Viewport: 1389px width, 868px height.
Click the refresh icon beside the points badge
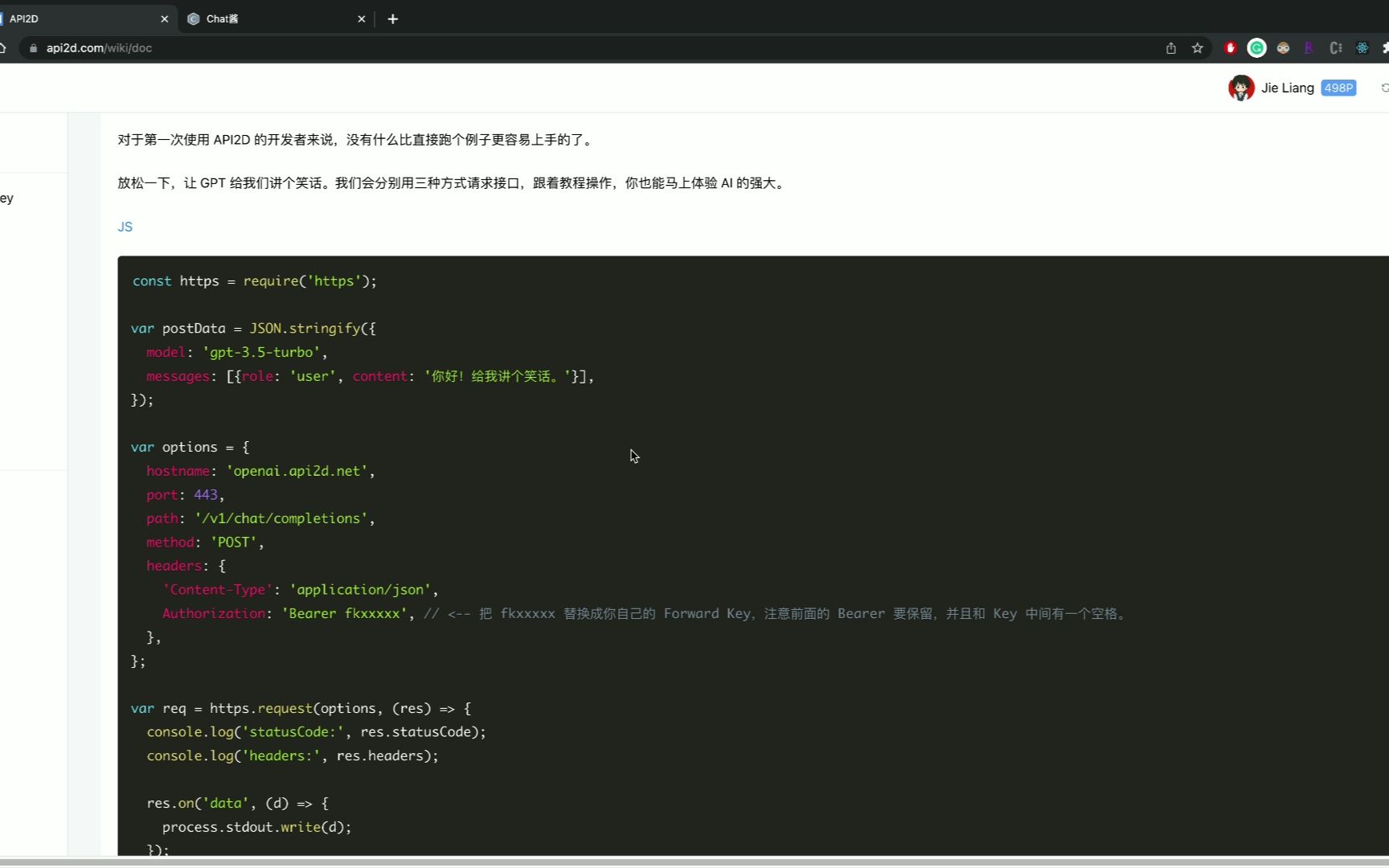tap(1383, 88)
